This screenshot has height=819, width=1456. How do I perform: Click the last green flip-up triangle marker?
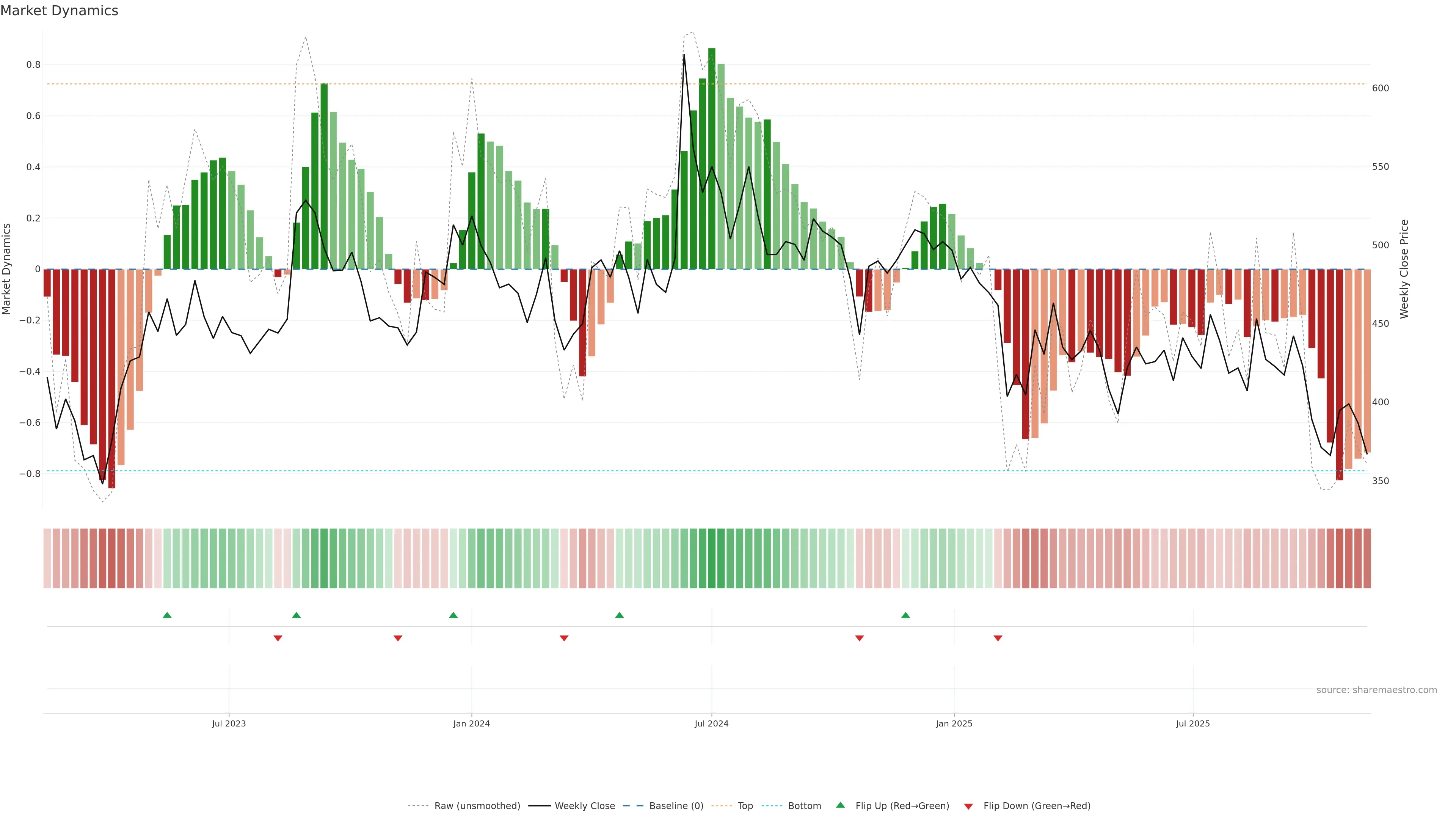905,615
